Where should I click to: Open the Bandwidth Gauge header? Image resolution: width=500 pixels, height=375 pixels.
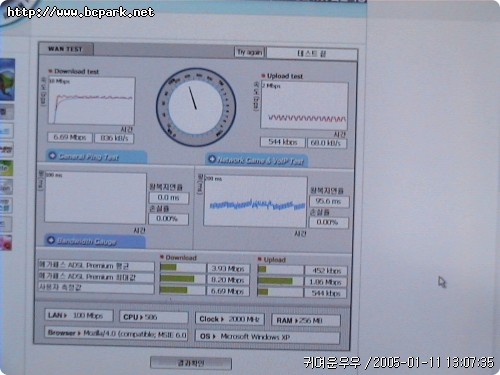pyautogui.click(x=95, y=241)
